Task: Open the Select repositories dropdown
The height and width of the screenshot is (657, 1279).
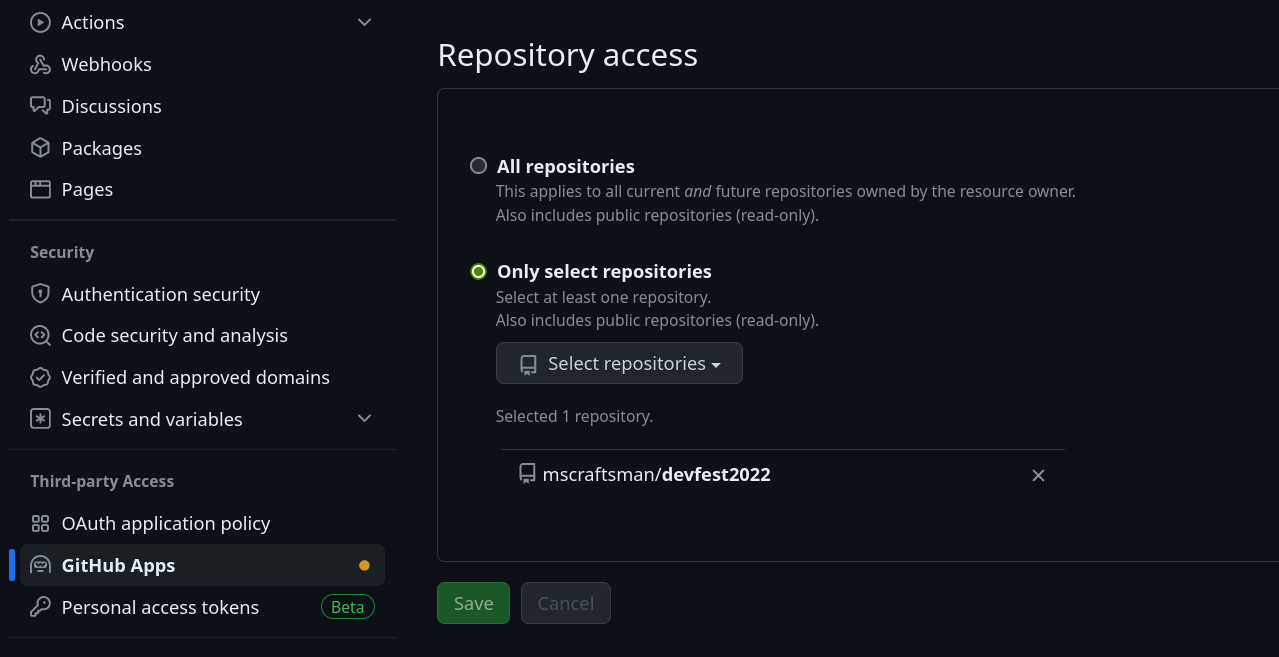Action: (619, 363)
